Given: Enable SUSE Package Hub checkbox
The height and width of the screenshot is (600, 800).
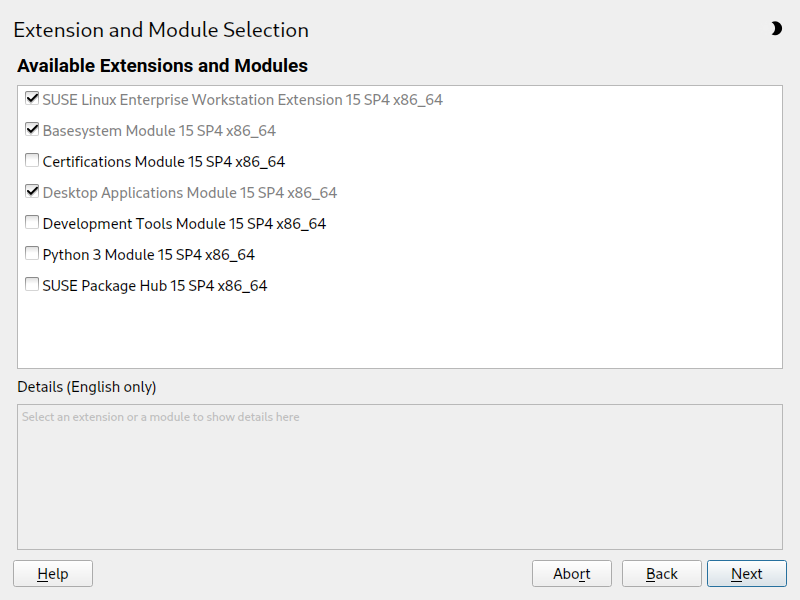Looking at the screenshot, I should pyautogui.click(x=32, y=285).
